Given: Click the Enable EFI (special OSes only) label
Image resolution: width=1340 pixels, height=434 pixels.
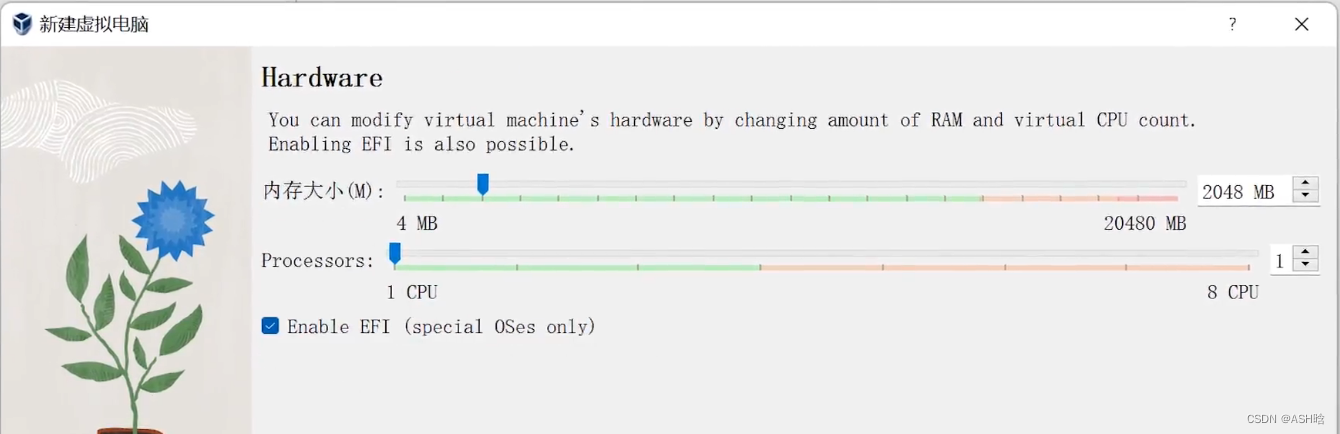Looking at the screenshot, I should pos(441,327).
